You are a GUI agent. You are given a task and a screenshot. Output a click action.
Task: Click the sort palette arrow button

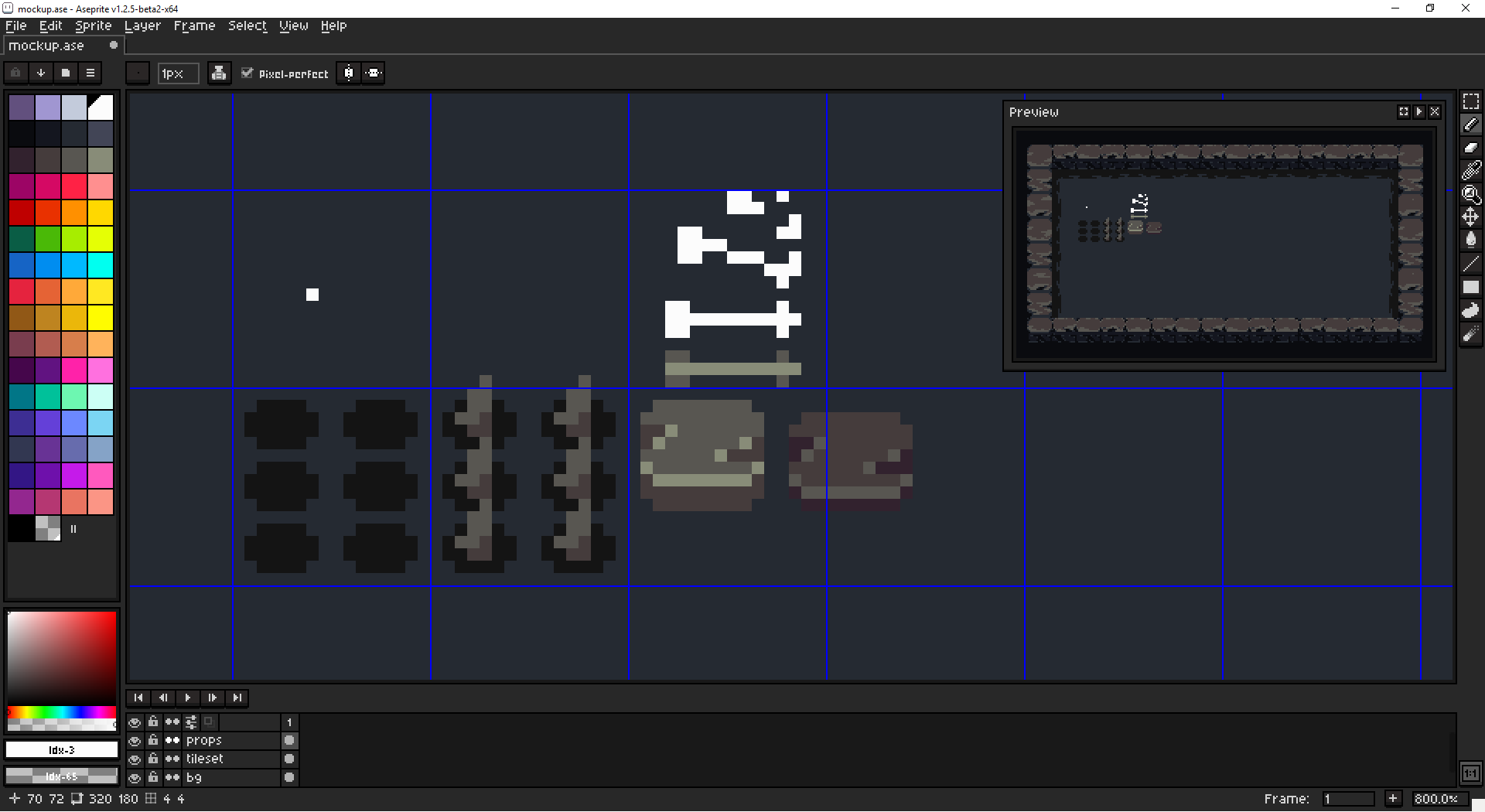[x=40, y=73]
